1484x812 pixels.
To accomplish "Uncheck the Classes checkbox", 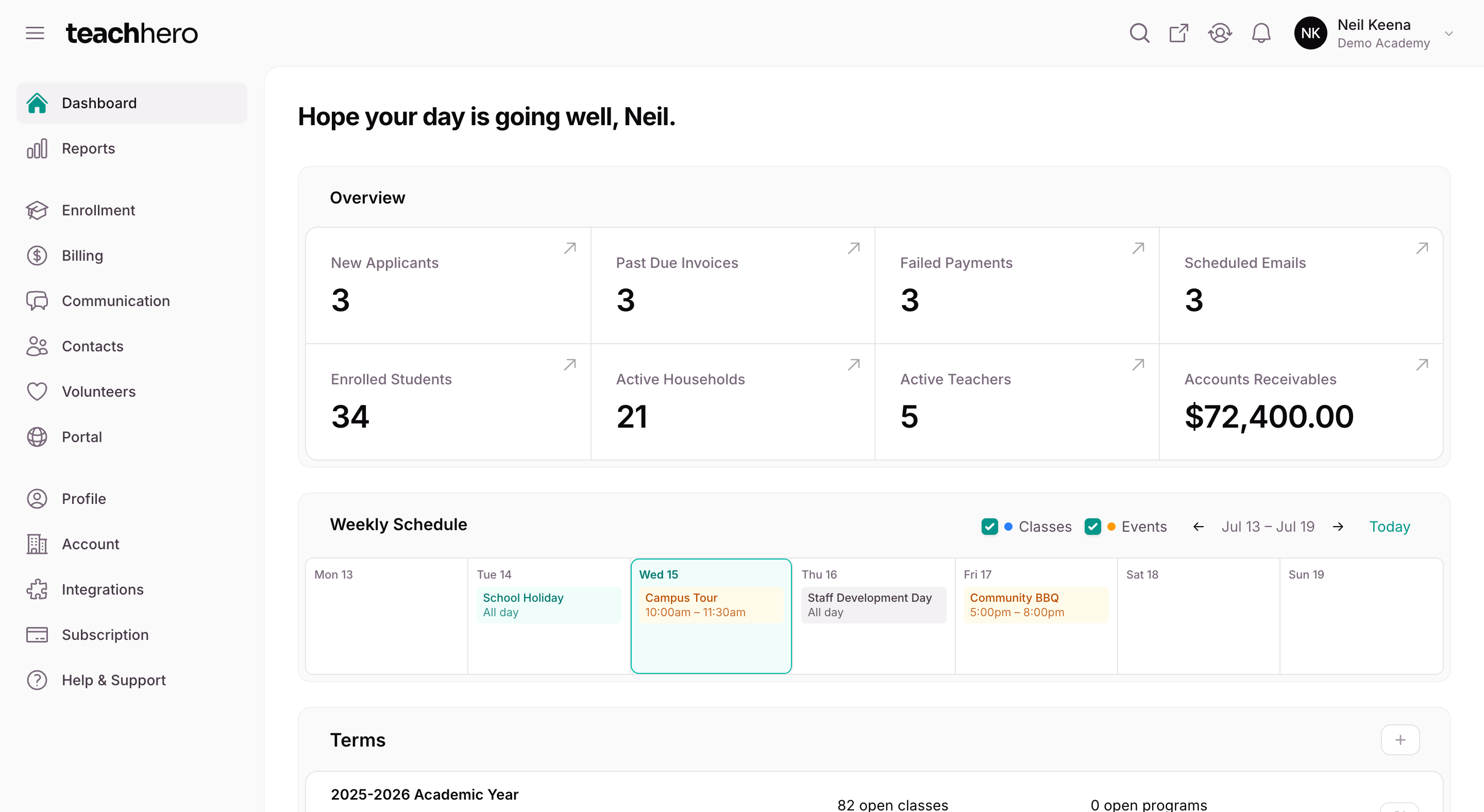I will 990,527.
